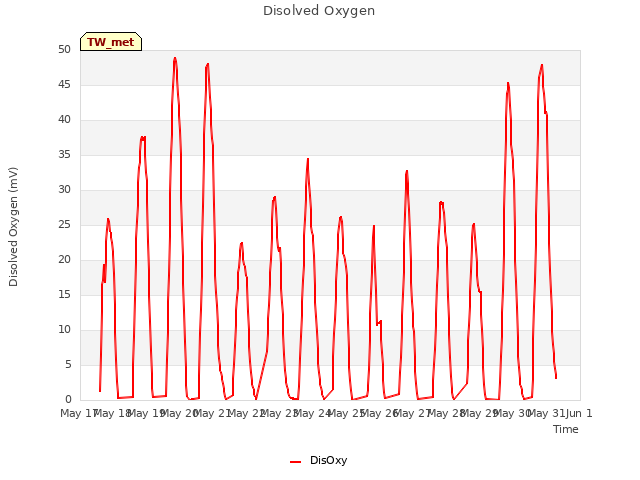Click the Jun 1 x-axis tick label
This screenshot has height=480, width=640.
tap(579, 413)
